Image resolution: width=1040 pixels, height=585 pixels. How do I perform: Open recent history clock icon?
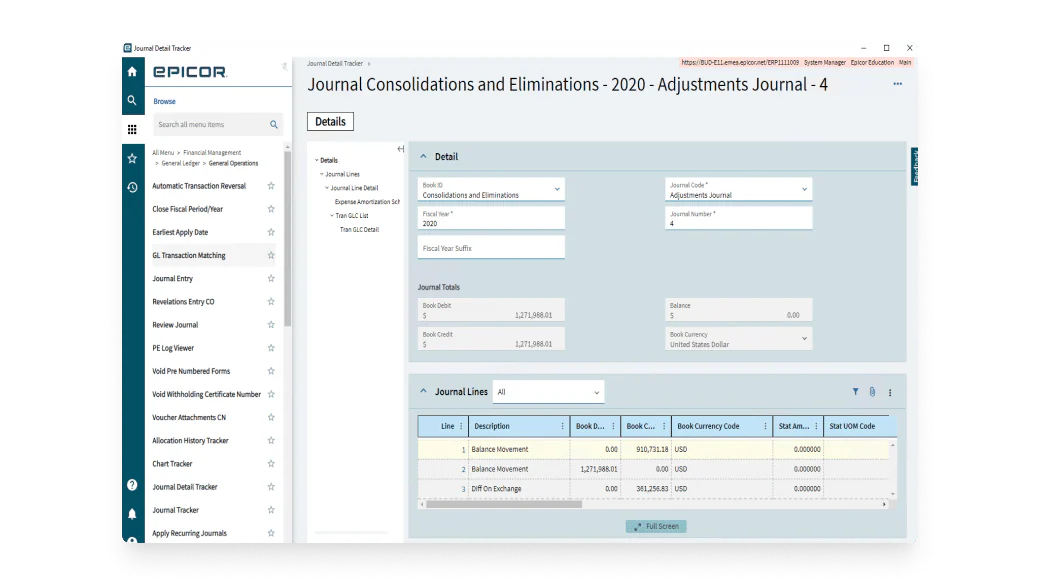tap(132, 188)
